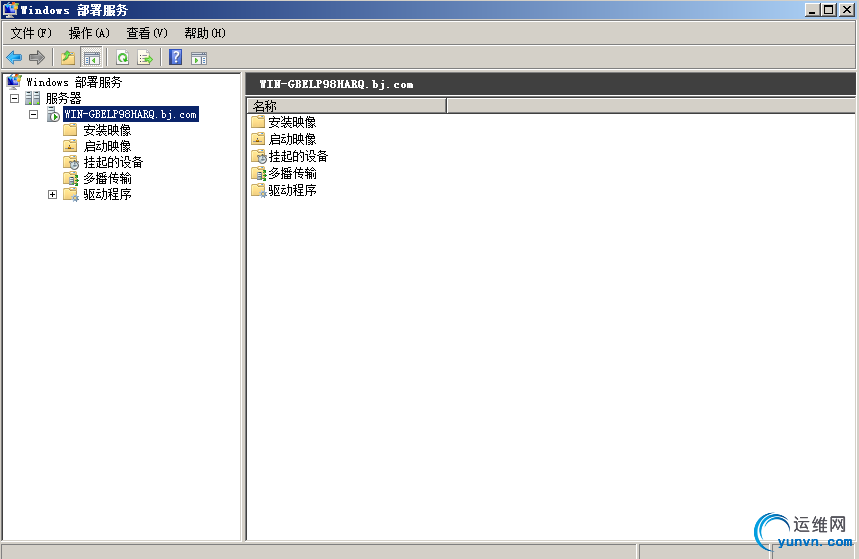859x559 pixels.
Task: Select 启动映像 label in left tree
Action: 107,146
